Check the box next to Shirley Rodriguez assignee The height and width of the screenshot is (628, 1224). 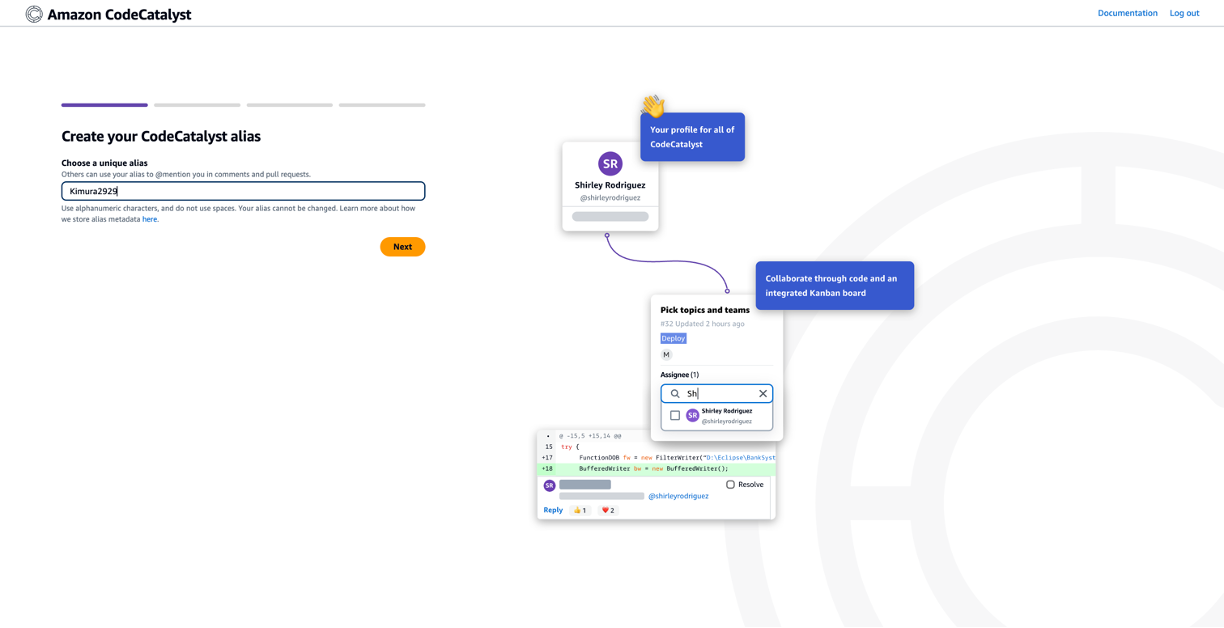pyautogui.click(x=673, y=415)
